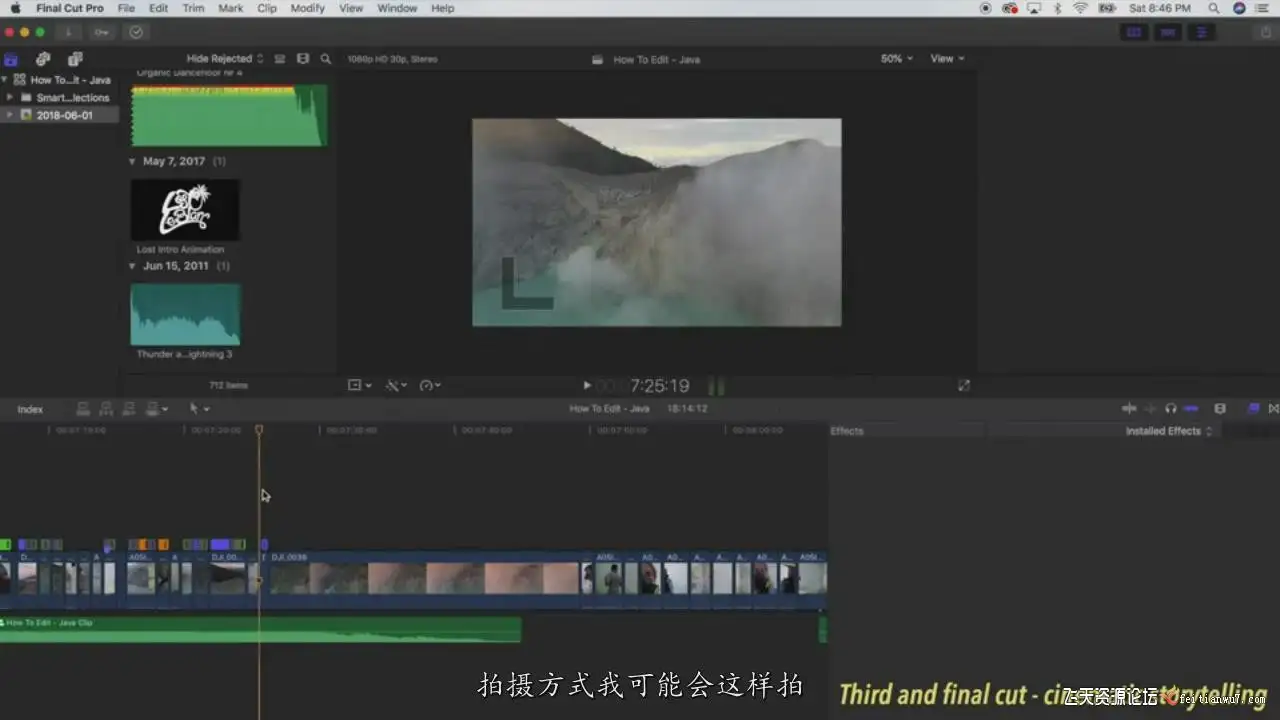Image resolution: width=1280 pixels, height=720 pixels.
Task: Open the Apple menu
Action: click(15, 8)
